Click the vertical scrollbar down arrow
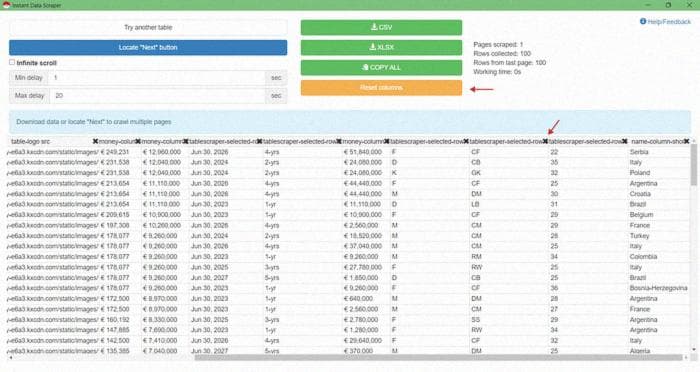This screenshot has height=372, width=700. 694,350
